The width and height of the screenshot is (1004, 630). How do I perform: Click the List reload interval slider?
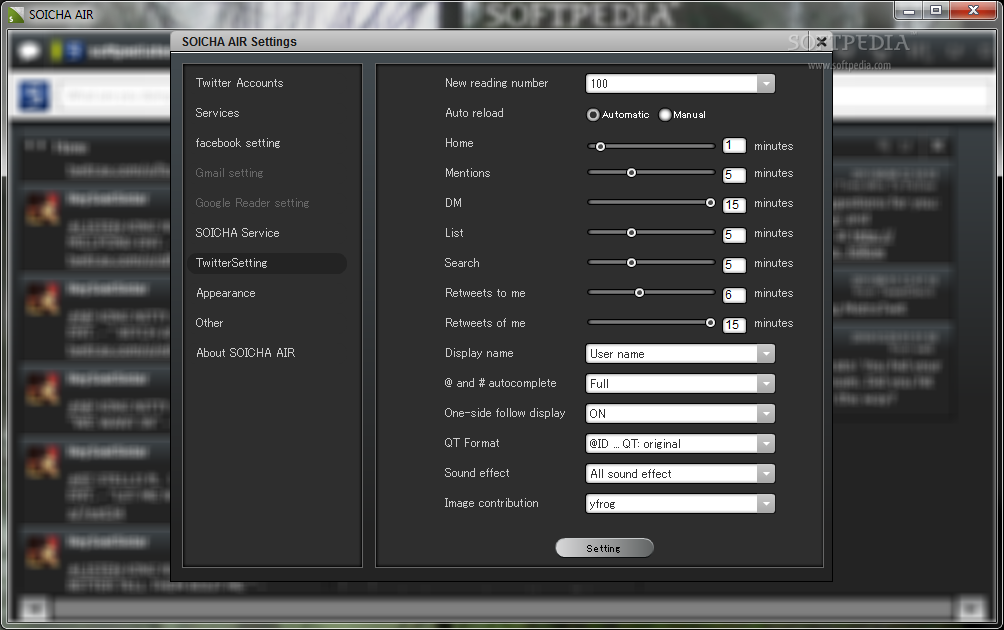[651, 232]
